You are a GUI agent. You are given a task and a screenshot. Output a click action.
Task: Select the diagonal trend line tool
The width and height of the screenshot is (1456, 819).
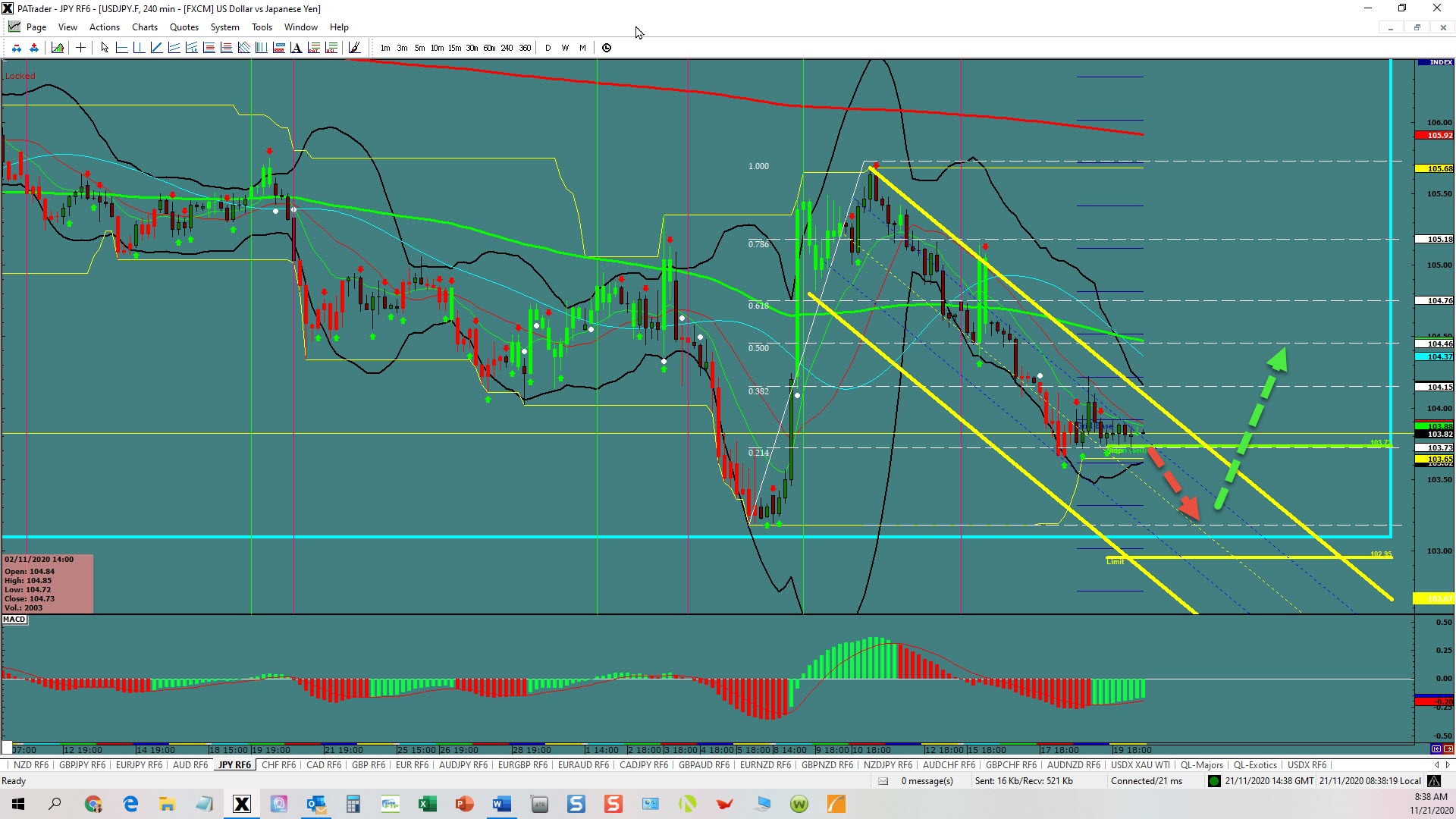pyautogui.click(x=157, y=48)
